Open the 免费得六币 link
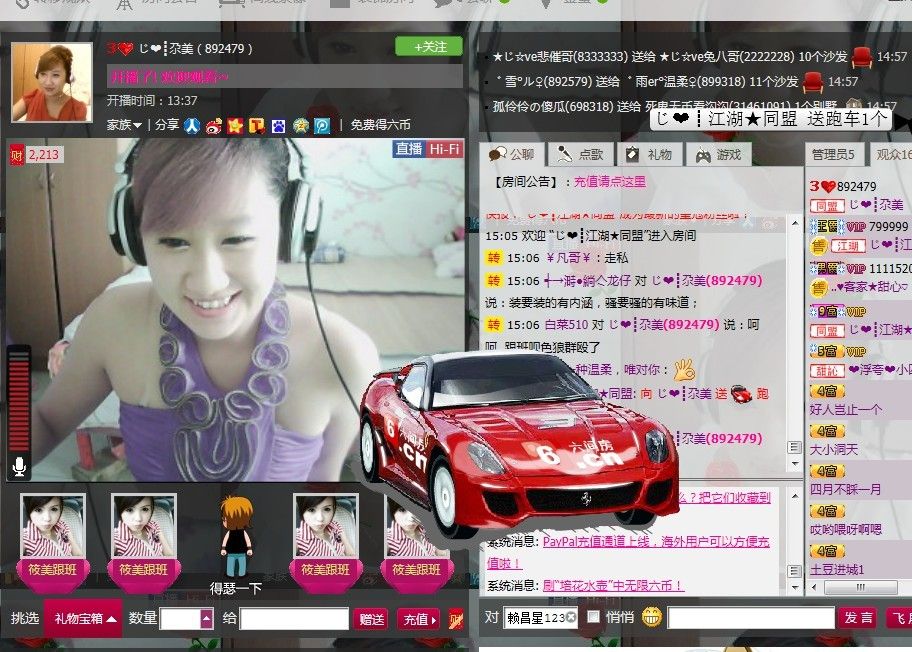Screen dimensions: 912x652 coord(380,125)
